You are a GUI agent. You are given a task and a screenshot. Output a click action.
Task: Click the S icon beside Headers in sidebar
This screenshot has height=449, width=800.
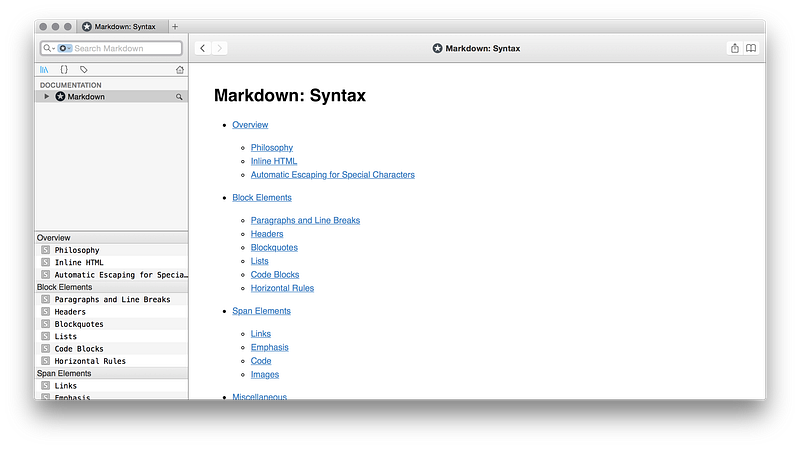(x=45, y=312)
